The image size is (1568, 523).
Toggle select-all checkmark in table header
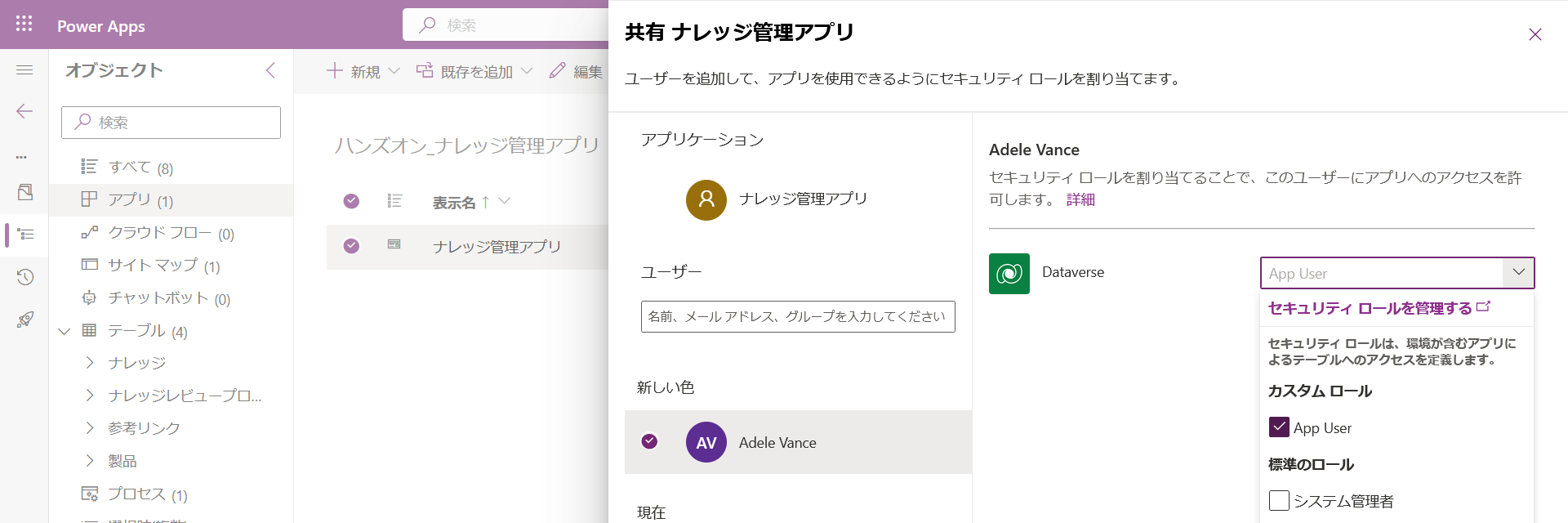coord(351,201)
